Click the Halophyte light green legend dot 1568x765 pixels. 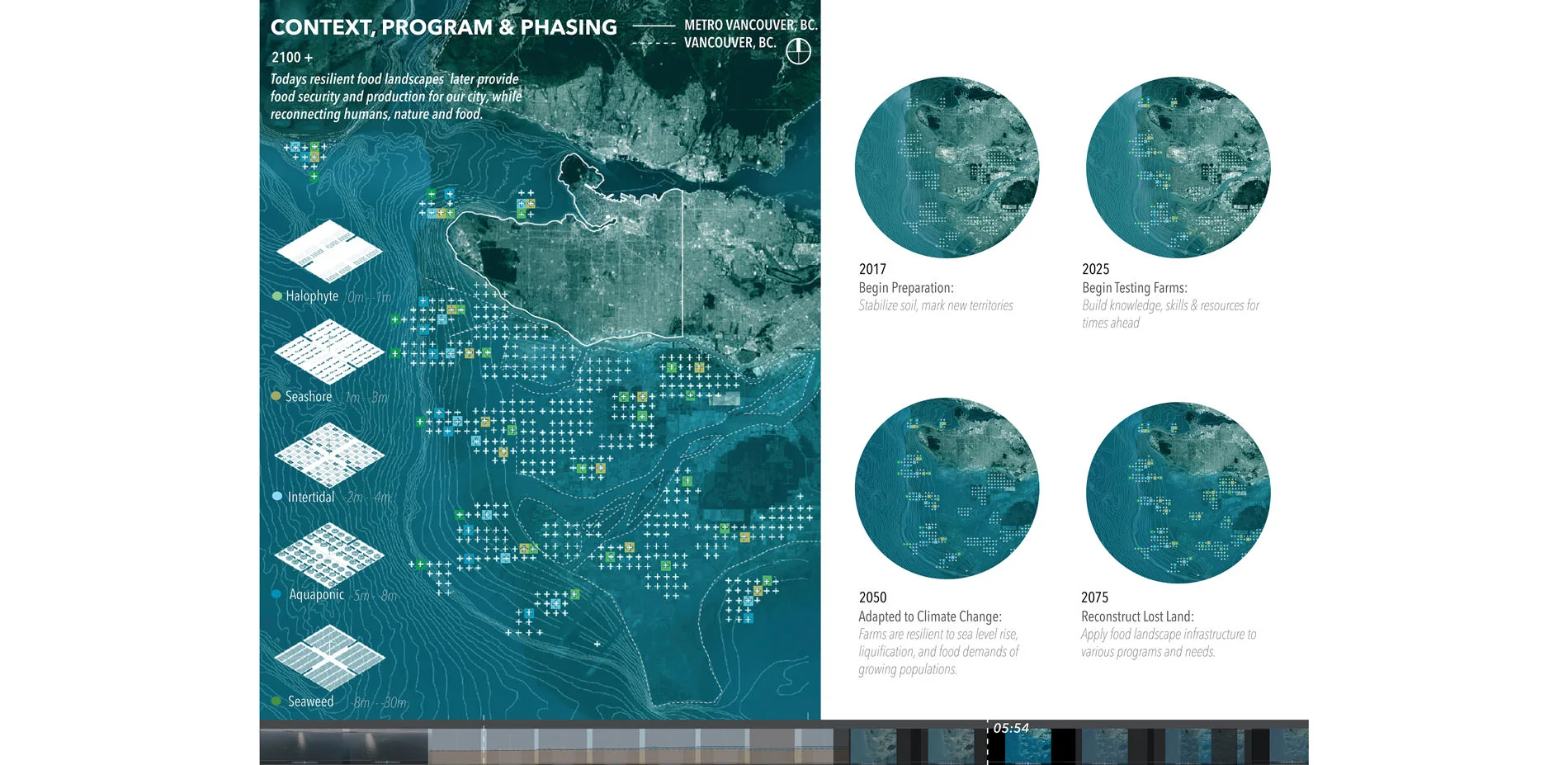(277, 296)
